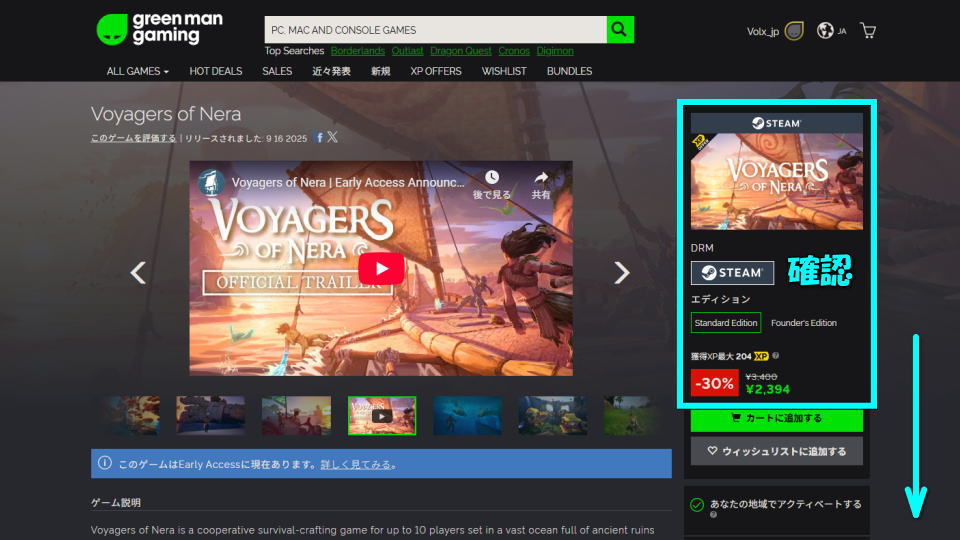This screenshot has height=540, width=960.
Task: Click the ¥2,394 sale price
Action: (768, 389)
